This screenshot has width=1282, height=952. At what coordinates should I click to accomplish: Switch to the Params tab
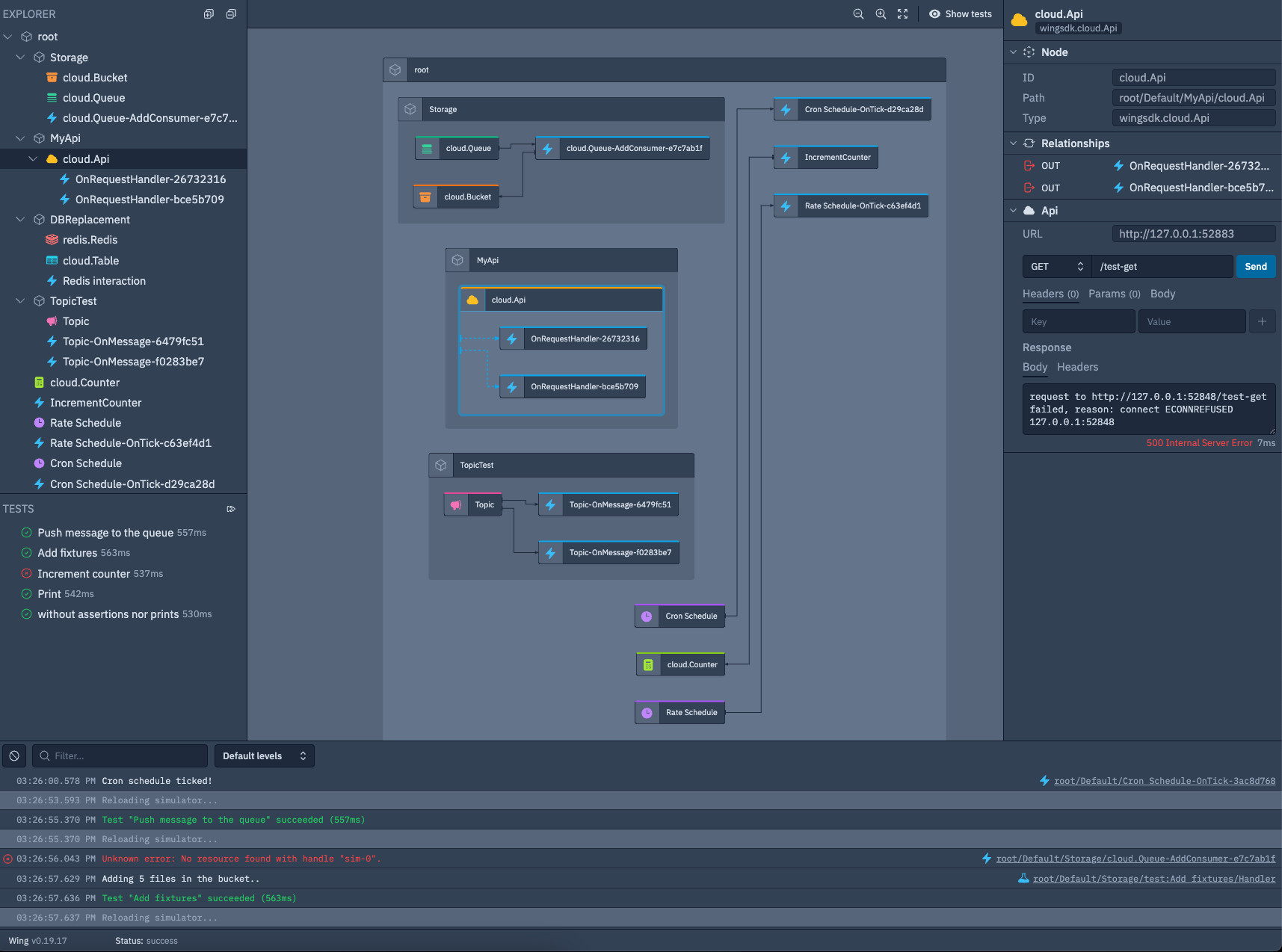(x=1114, y=294)
